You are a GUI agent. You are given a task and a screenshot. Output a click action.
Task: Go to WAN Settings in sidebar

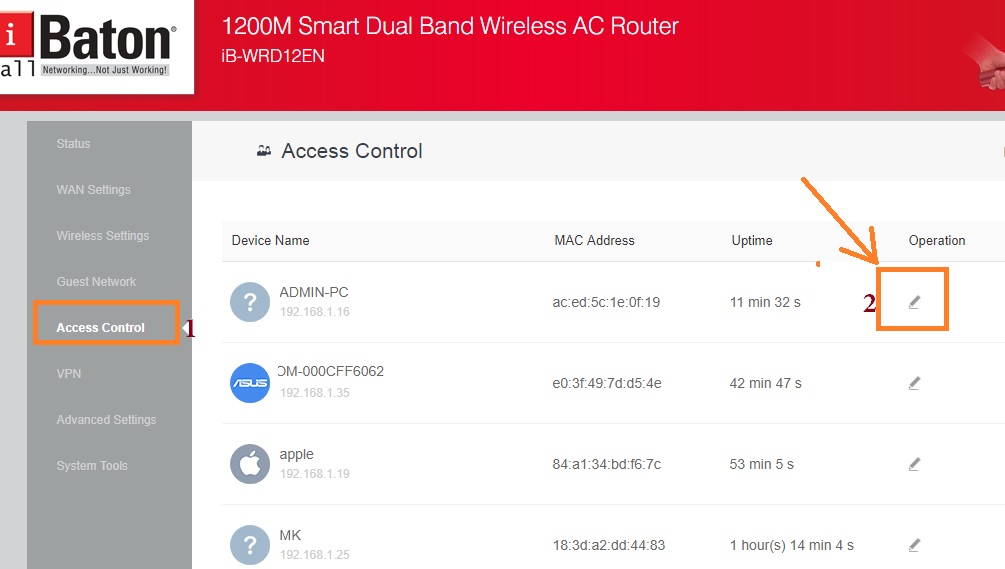pyautogui.click(x=93, y=190)
